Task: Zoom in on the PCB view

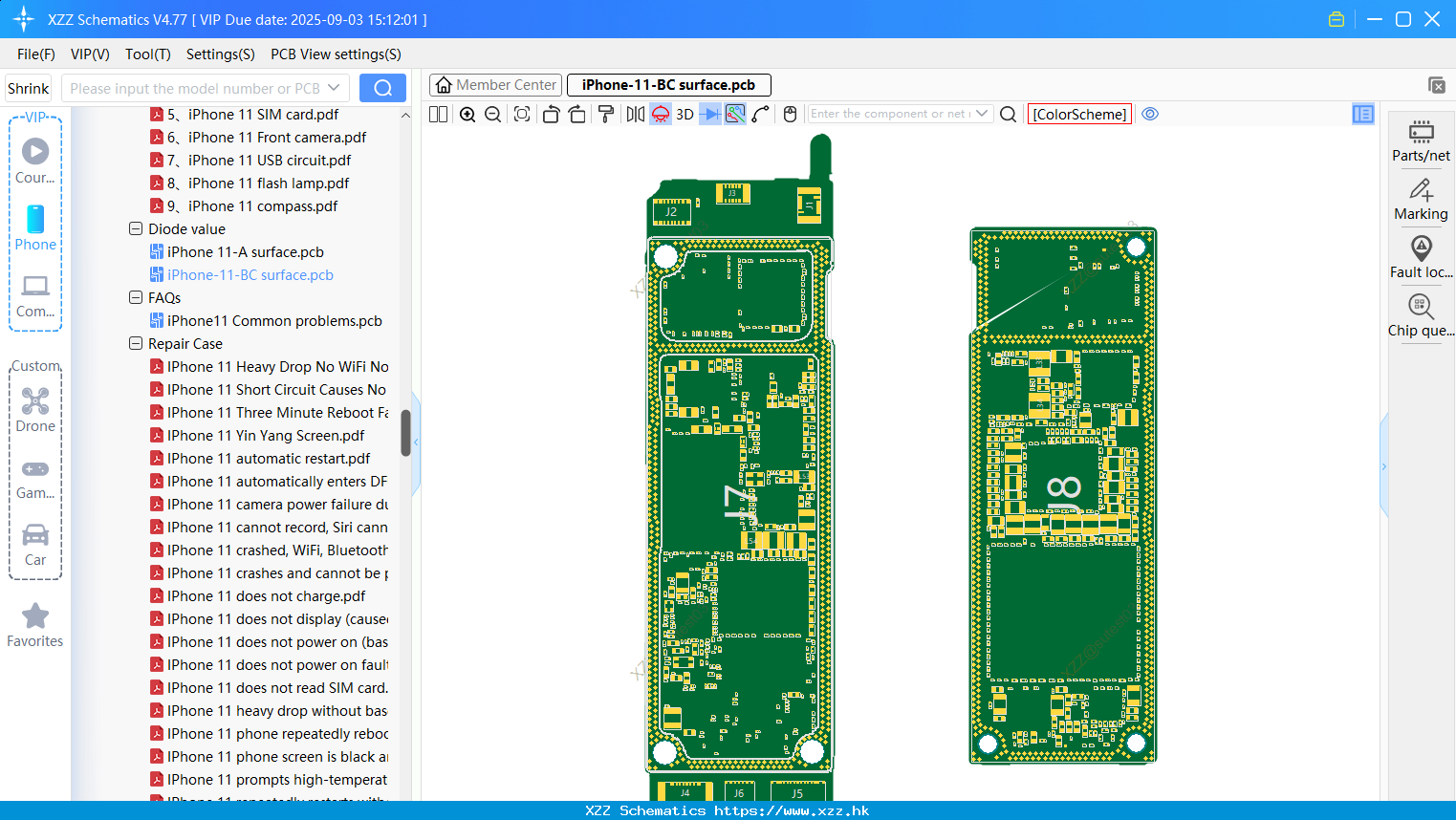Action: [467, 114]
